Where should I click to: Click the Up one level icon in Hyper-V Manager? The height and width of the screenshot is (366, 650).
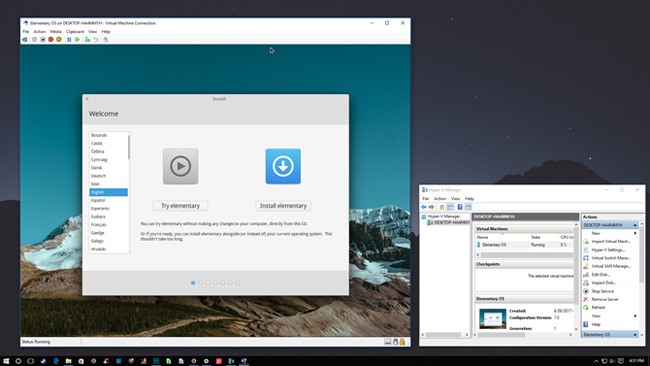(x=442, y=207)
